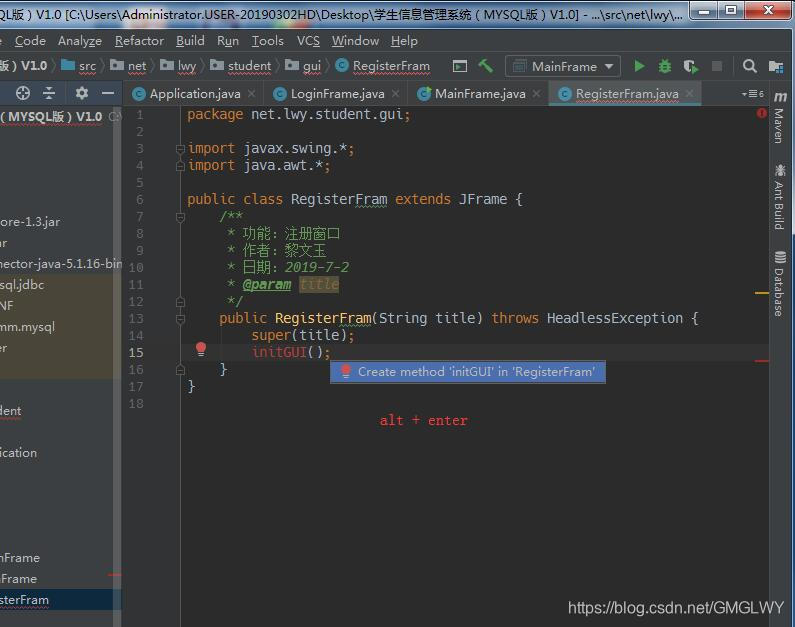Run with coverage icon
Viewport: 795px width, 627px height.
pyautogui.click(x=691, y=66)
